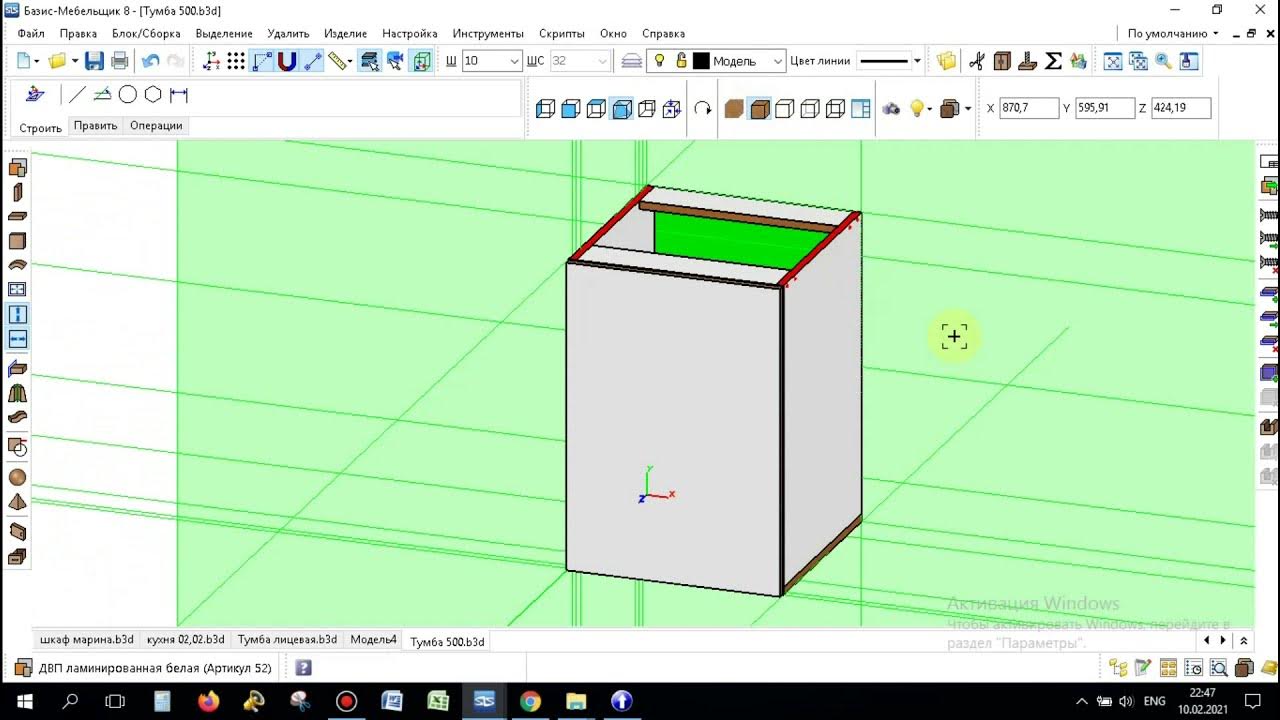Toggle the dot grid icon
This screenshot has height=720, width=1280.
236,61
